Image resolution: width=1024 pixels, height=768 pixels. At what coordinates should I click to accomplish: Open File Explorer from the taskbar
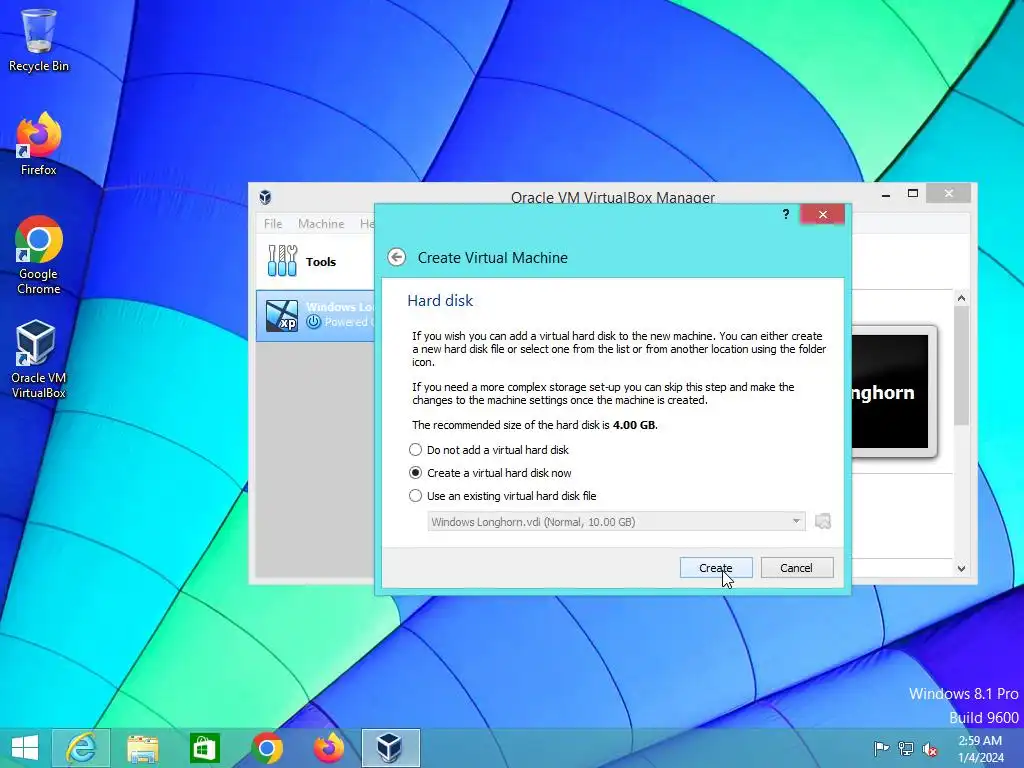(142, 748)
